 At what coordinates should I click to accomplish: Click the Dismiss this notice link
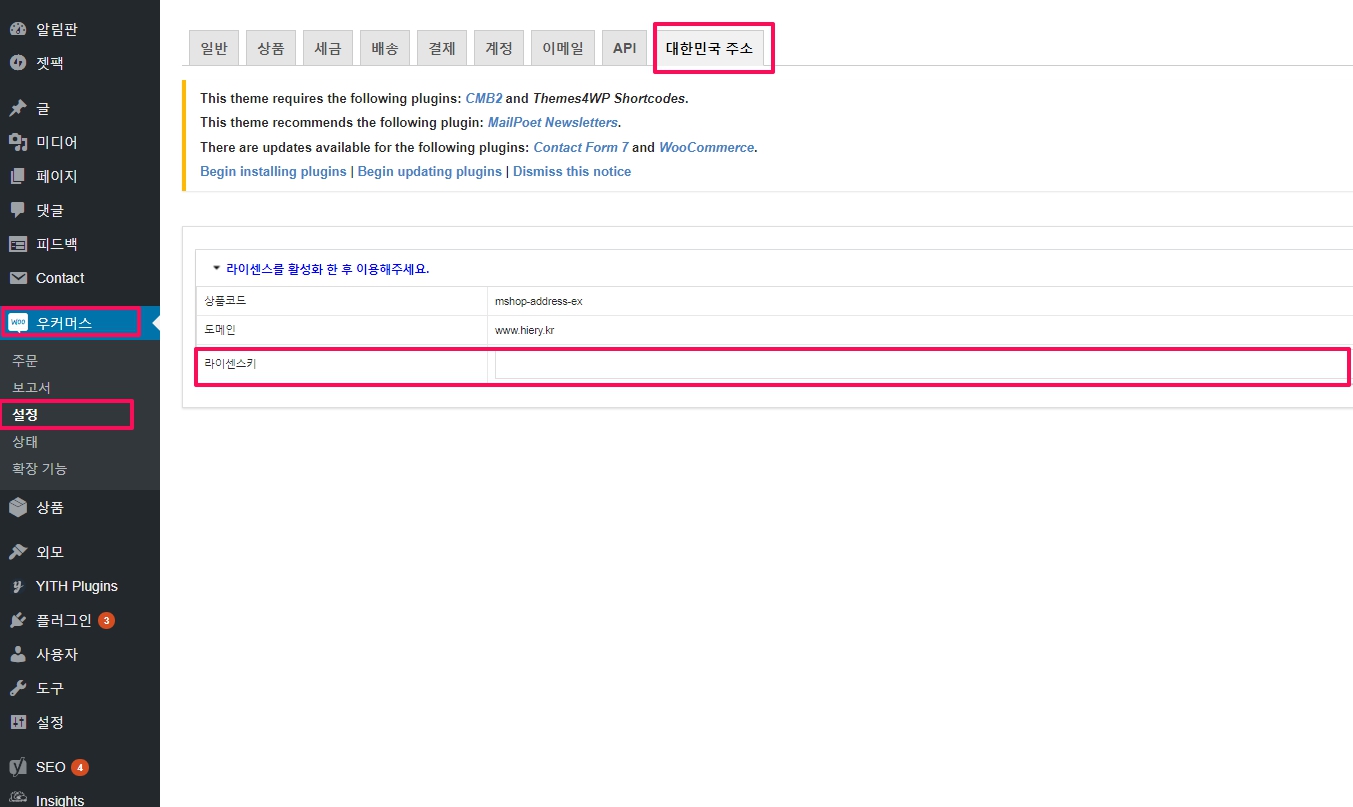pos(572,171)
